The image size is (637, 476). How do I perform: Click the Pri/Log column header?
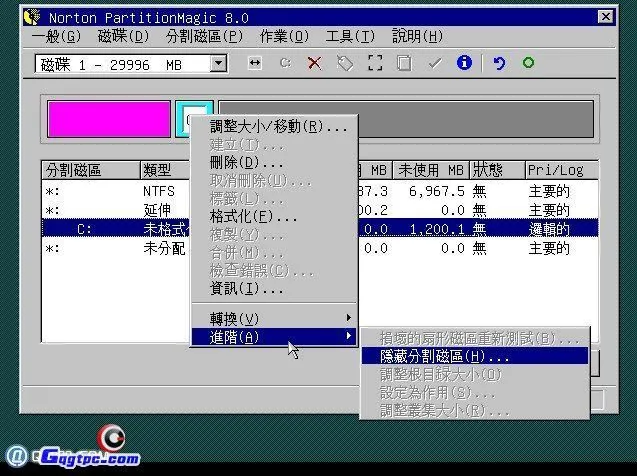[561, 170]
